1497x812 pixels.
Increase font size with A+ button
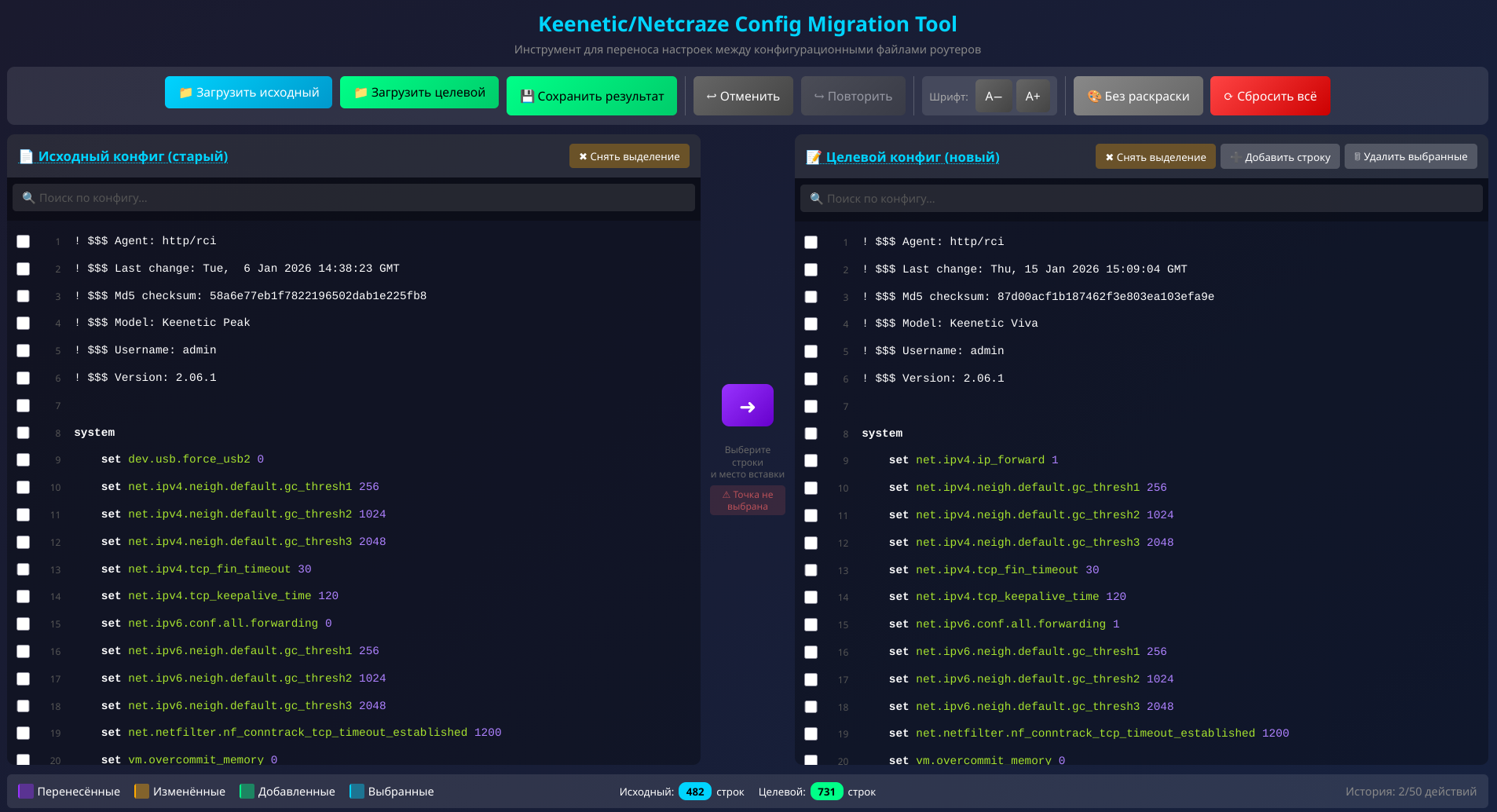click(1032, 96)
